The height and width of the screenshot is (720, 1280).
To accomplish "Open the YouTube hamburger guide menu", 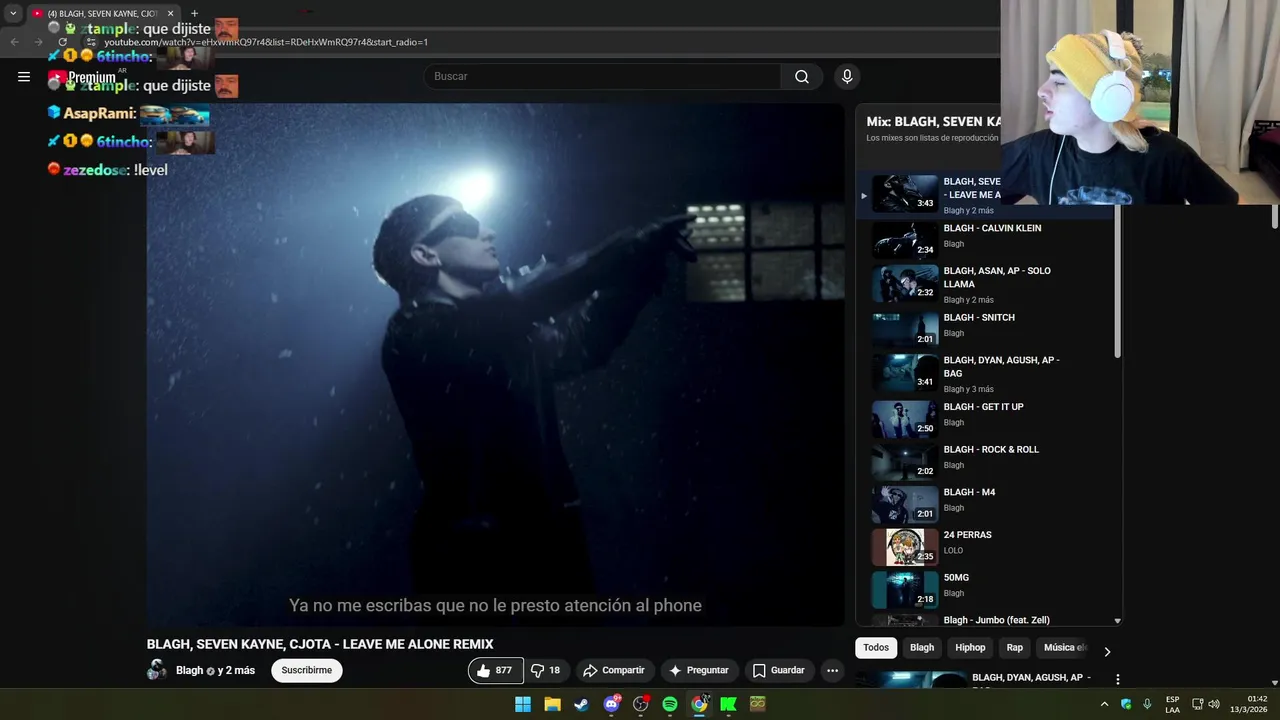I will point(24,76).
